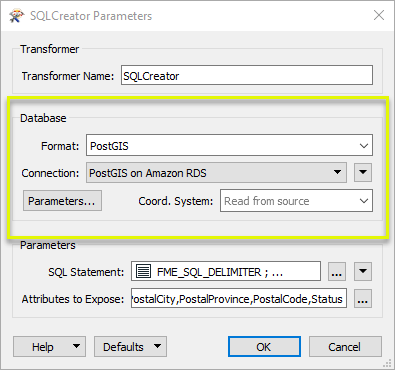Close the SQLCreator Parameters dialog
Image resolution: width=395 pixels, height=370 pixels.
[379, 15]
